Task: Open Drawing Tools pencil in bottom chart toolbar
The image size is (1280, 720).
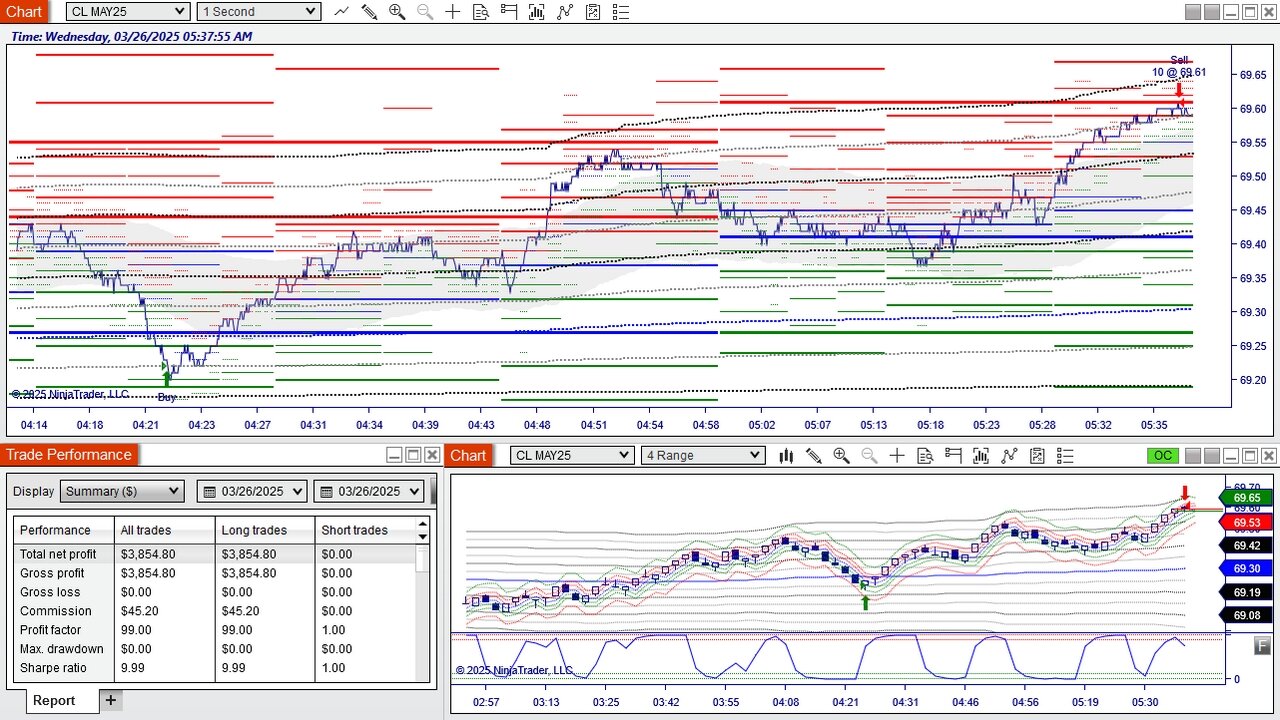Action: [x=814, y=456]
